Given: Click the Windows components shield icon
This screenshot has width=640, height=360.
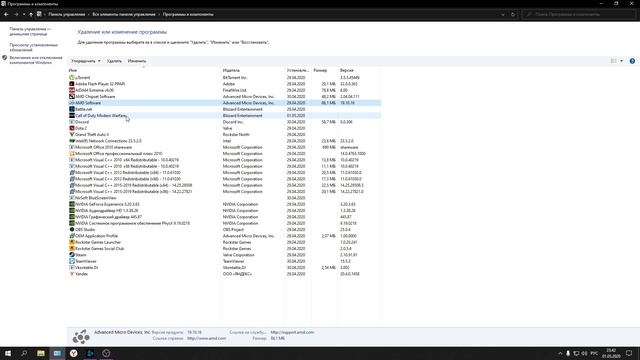Looking at the screenshot, I should pyautogui.click(x=5, y=58).
